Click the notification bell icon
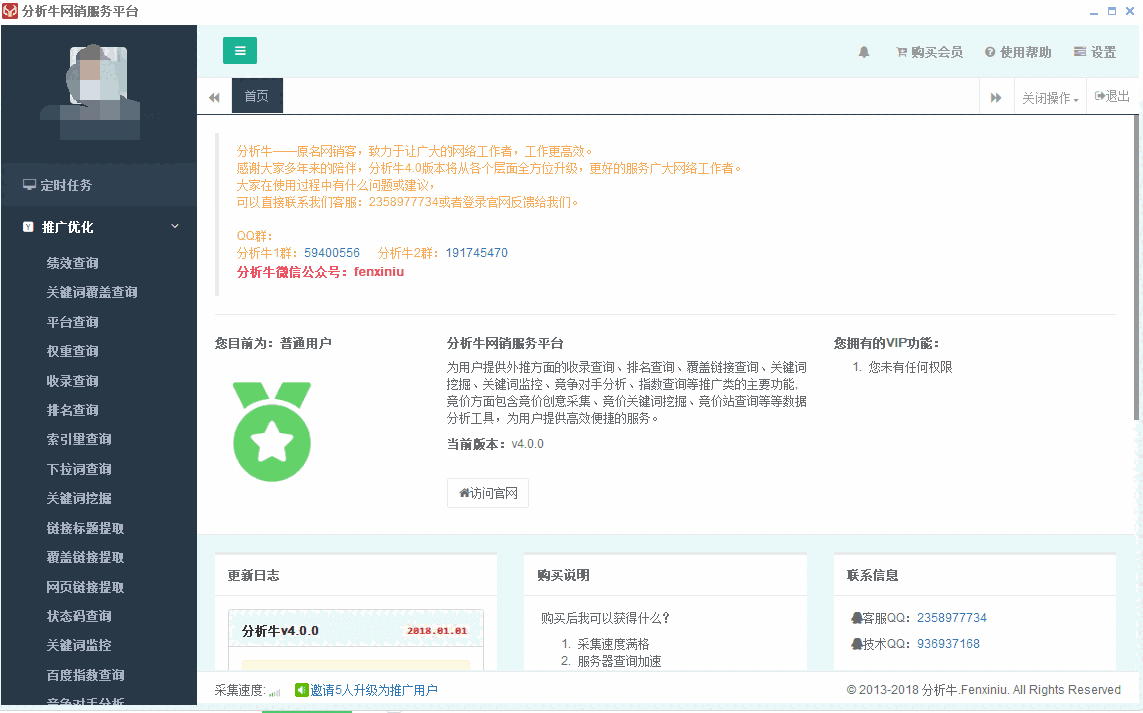Image resolution: width=1143 pixels, height=713 pixels. [864, 52]
